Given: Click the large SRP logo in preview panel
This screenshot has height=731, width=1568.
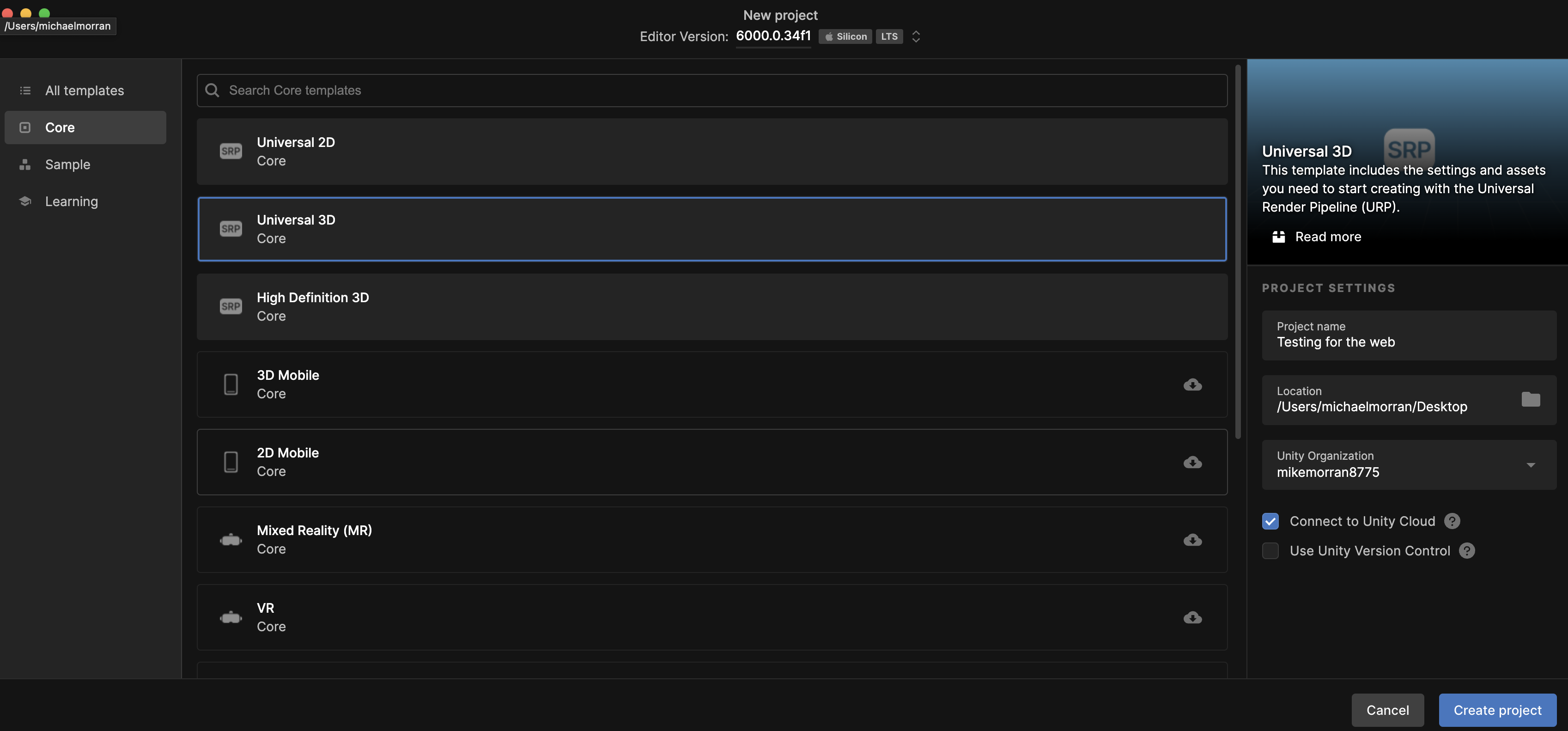Looking at the screenshot, I should pyautogui.click(x=1409, y=149).
